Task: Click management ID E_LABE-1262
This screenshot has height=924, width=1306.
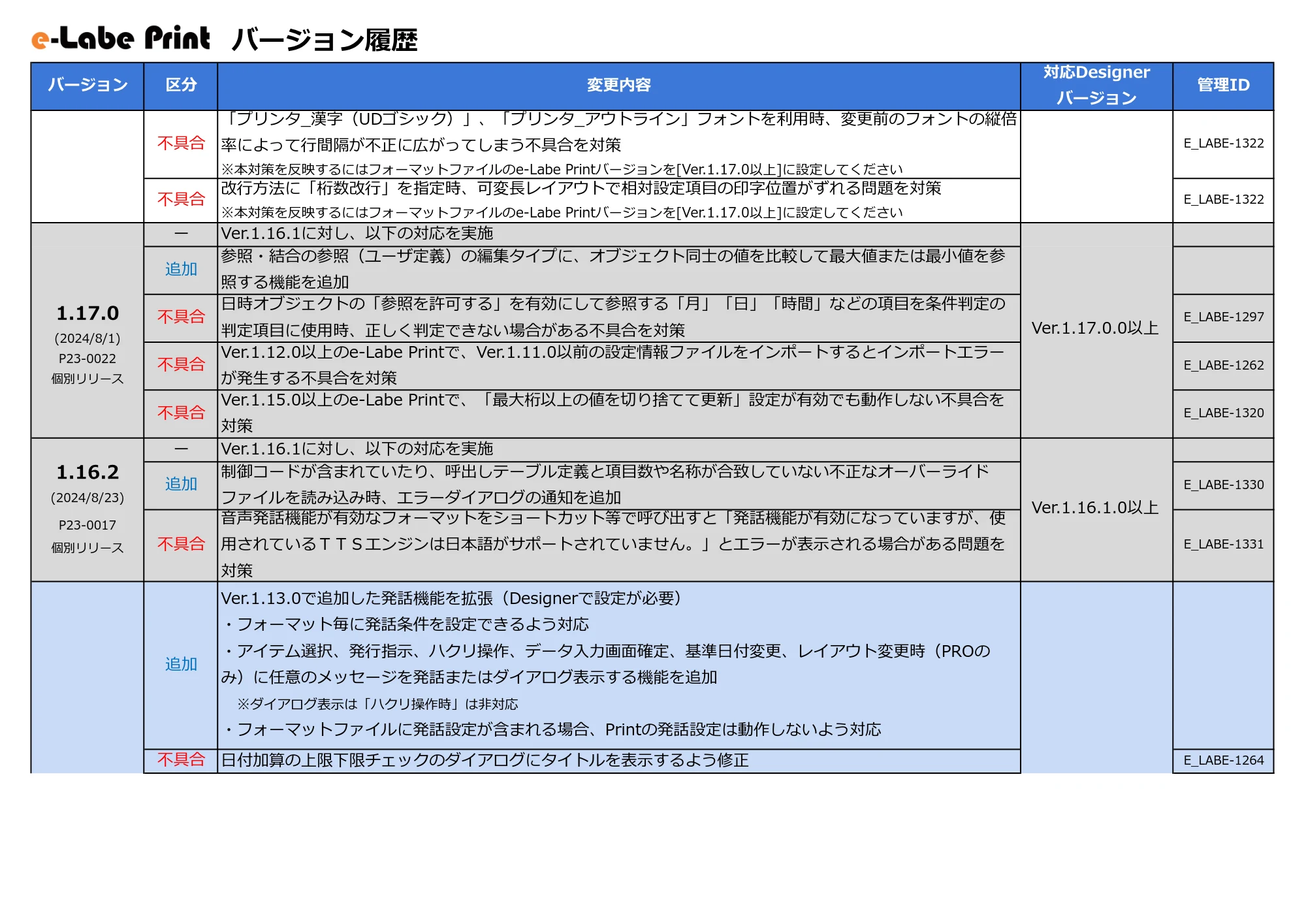Action: coord(1224,365)
